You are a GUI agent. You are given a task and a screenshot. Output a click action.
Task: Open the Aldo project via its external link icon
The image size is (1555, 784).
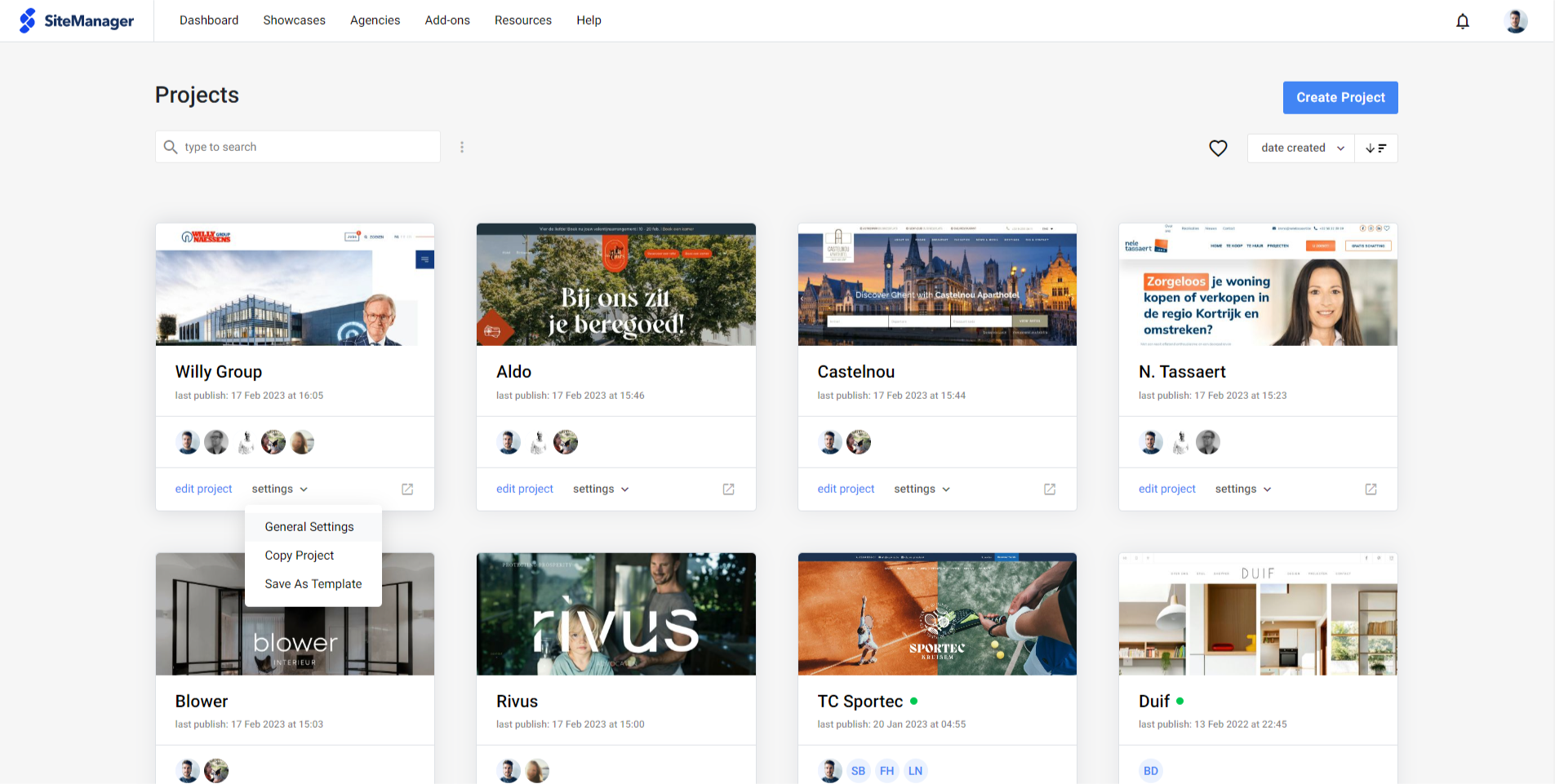727,489
